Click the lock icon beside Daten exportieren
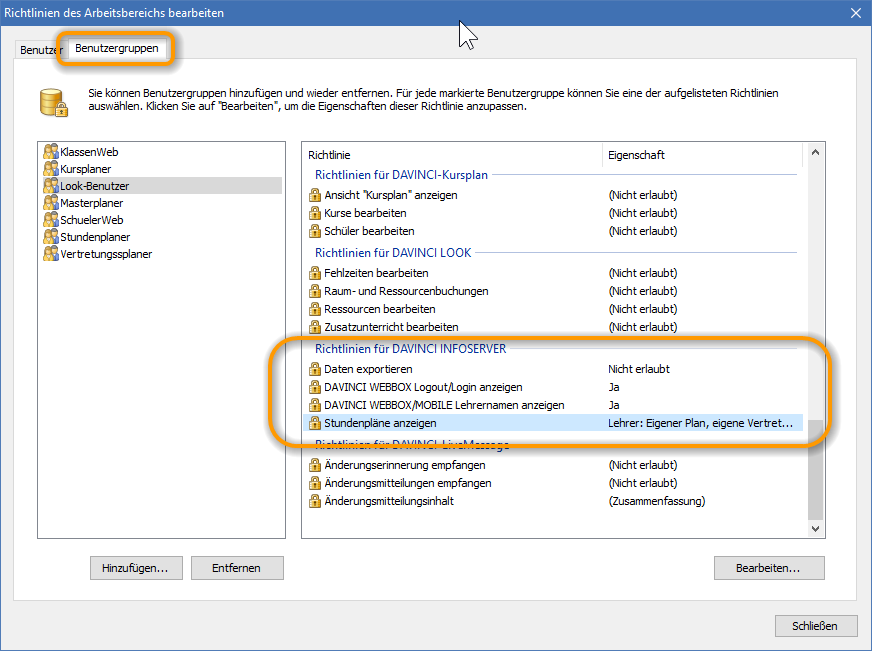This screenshot has width=872, height=651. [x=315, y=369]
